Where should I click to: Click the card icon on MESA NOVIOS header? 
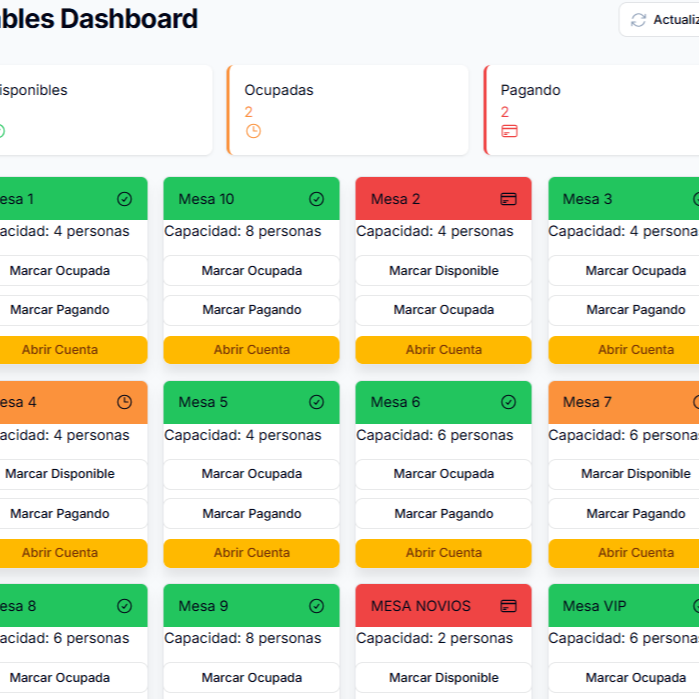[x=508, y=605]
